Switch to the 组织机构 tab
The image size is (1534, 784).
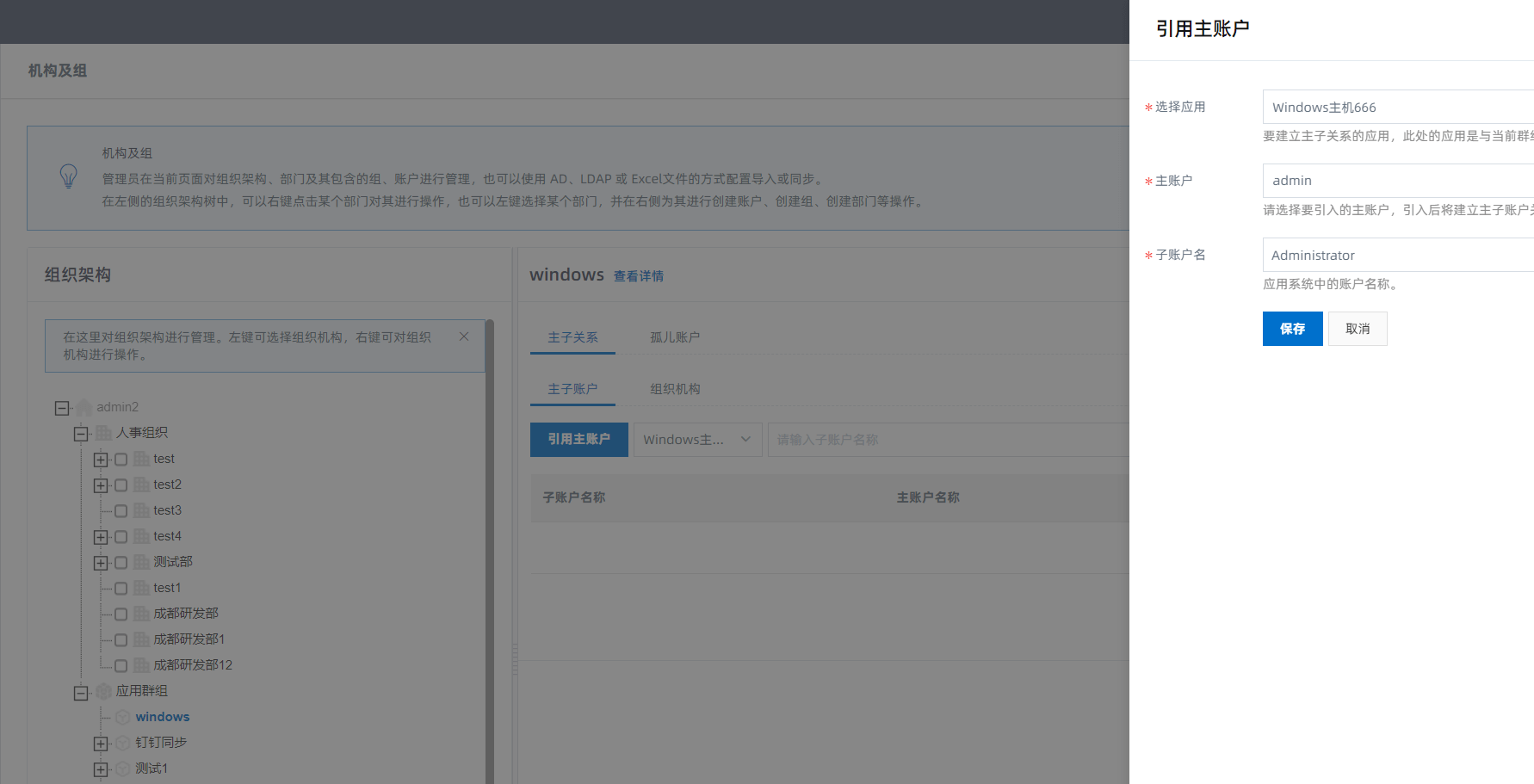[675, 389]
